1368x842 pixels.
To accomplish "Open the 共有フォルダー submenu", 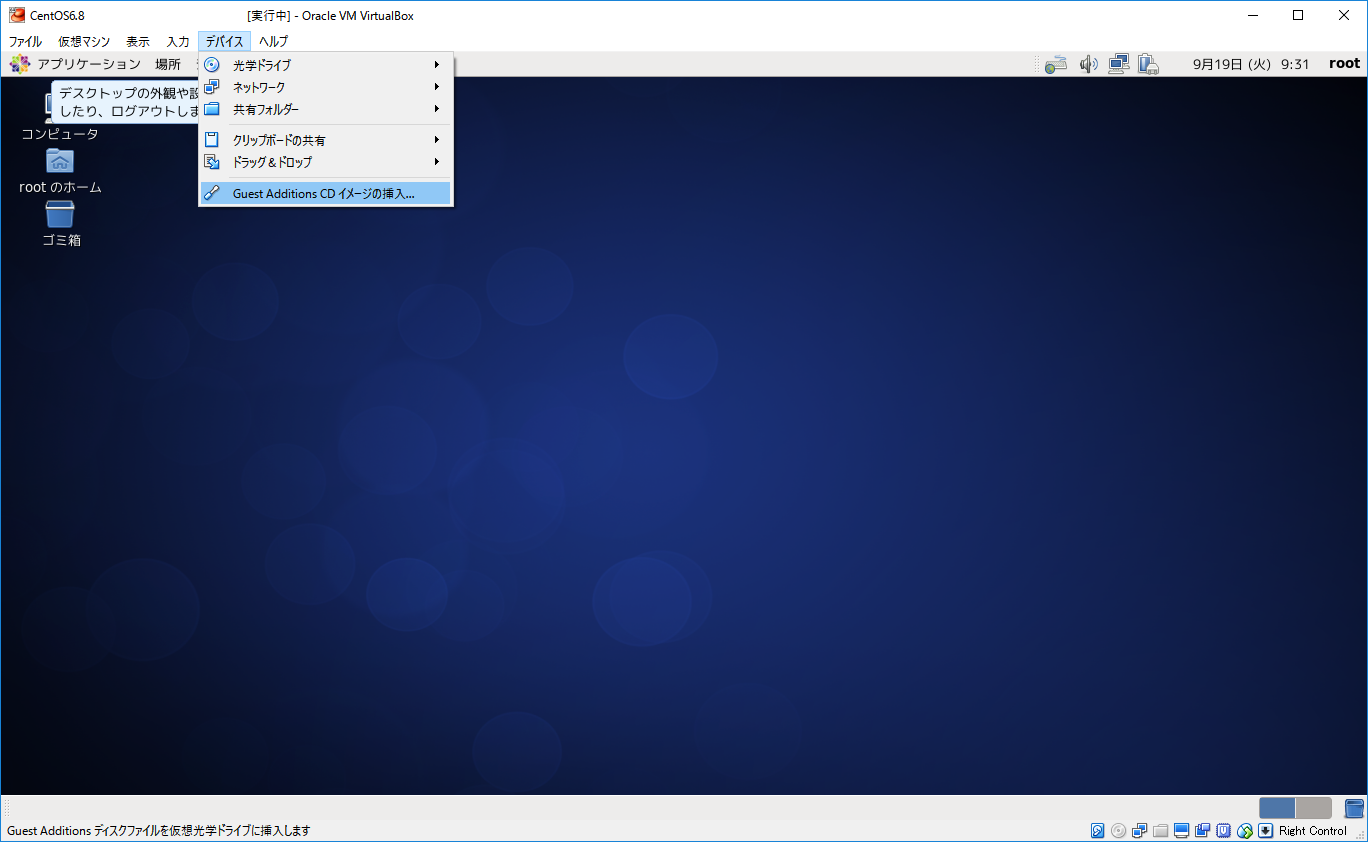I will (325, 109).
